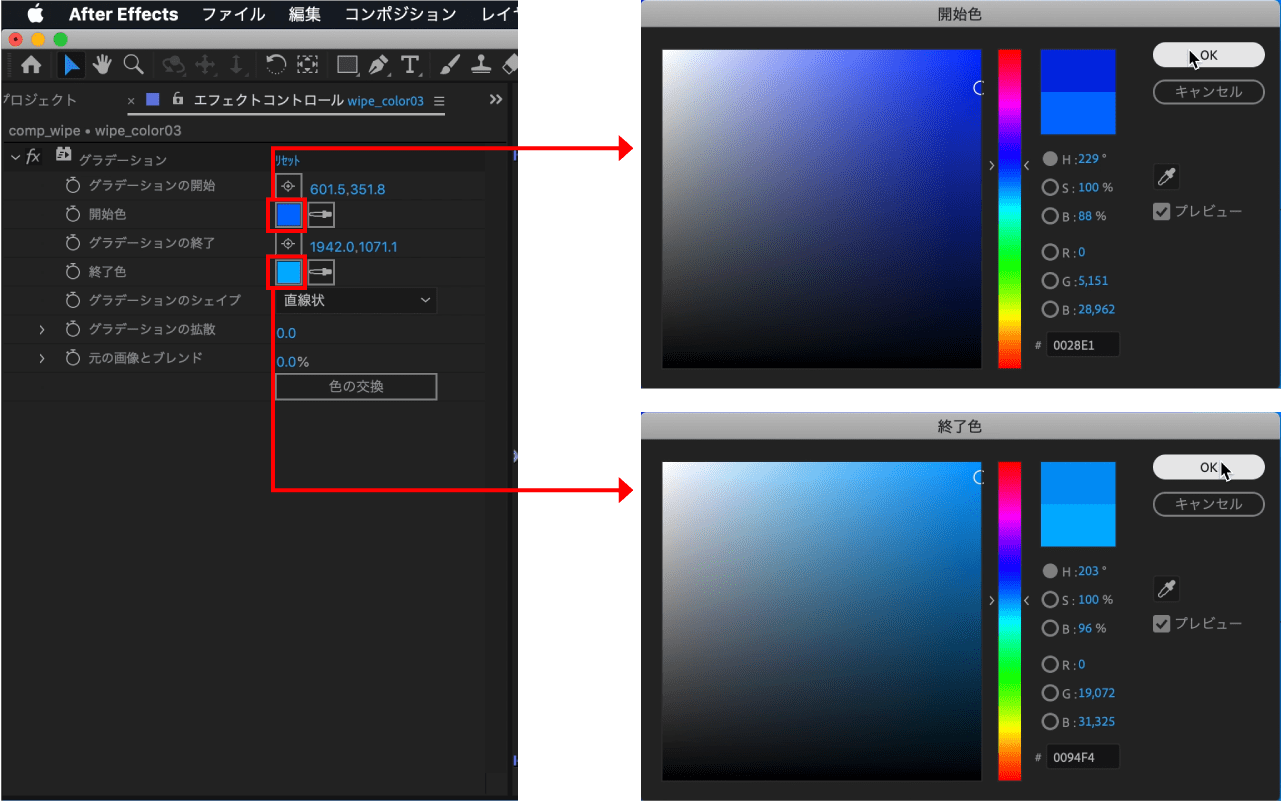The image size is (1281, 801).
Task: Select the B 88 % radio in 開始色 dialog
Action: [x=1049, y=216]
